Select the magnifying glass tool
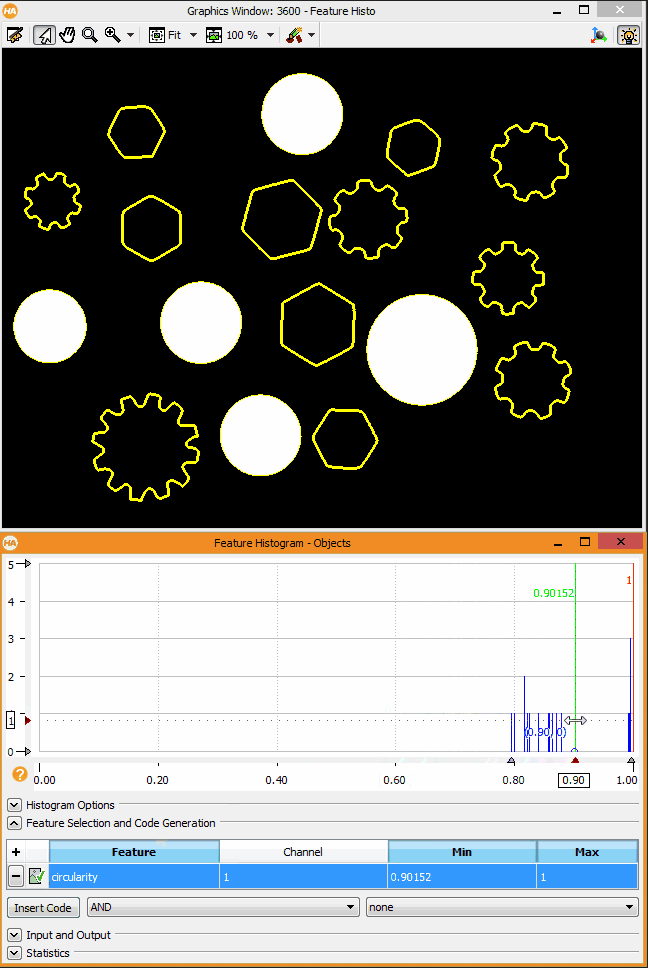 point(90,35)
